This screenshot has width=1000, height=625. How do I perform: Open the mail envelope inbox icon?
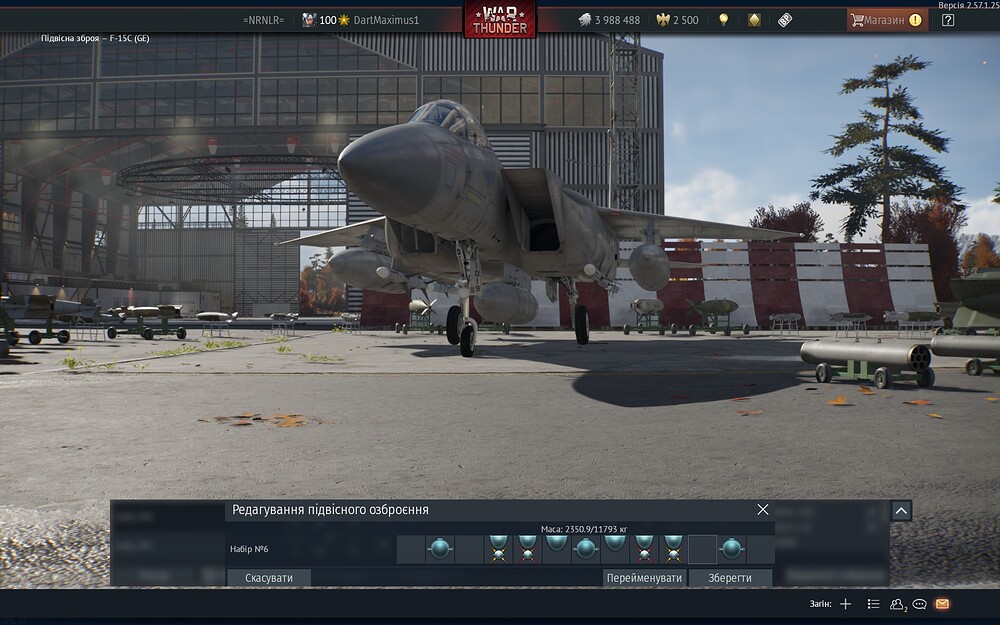coord(942,604)
